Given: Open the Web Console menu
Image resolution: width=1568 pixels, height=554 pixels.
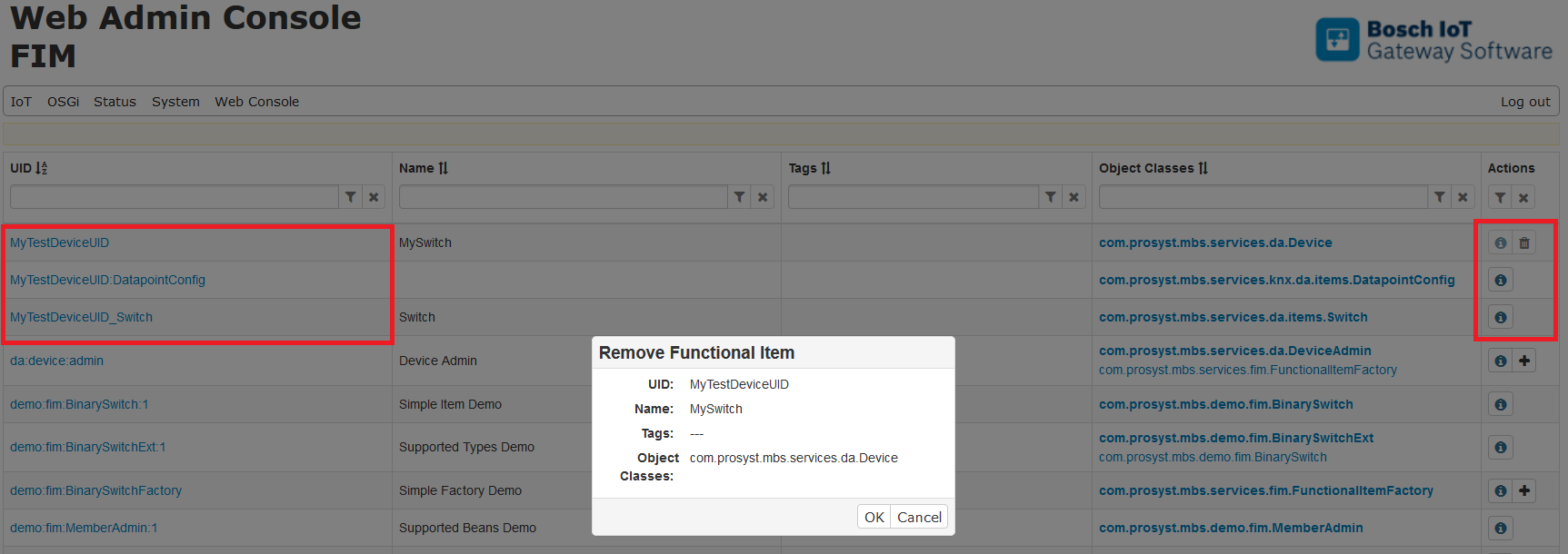Looking at the screenshot, I should click(257, 102).
